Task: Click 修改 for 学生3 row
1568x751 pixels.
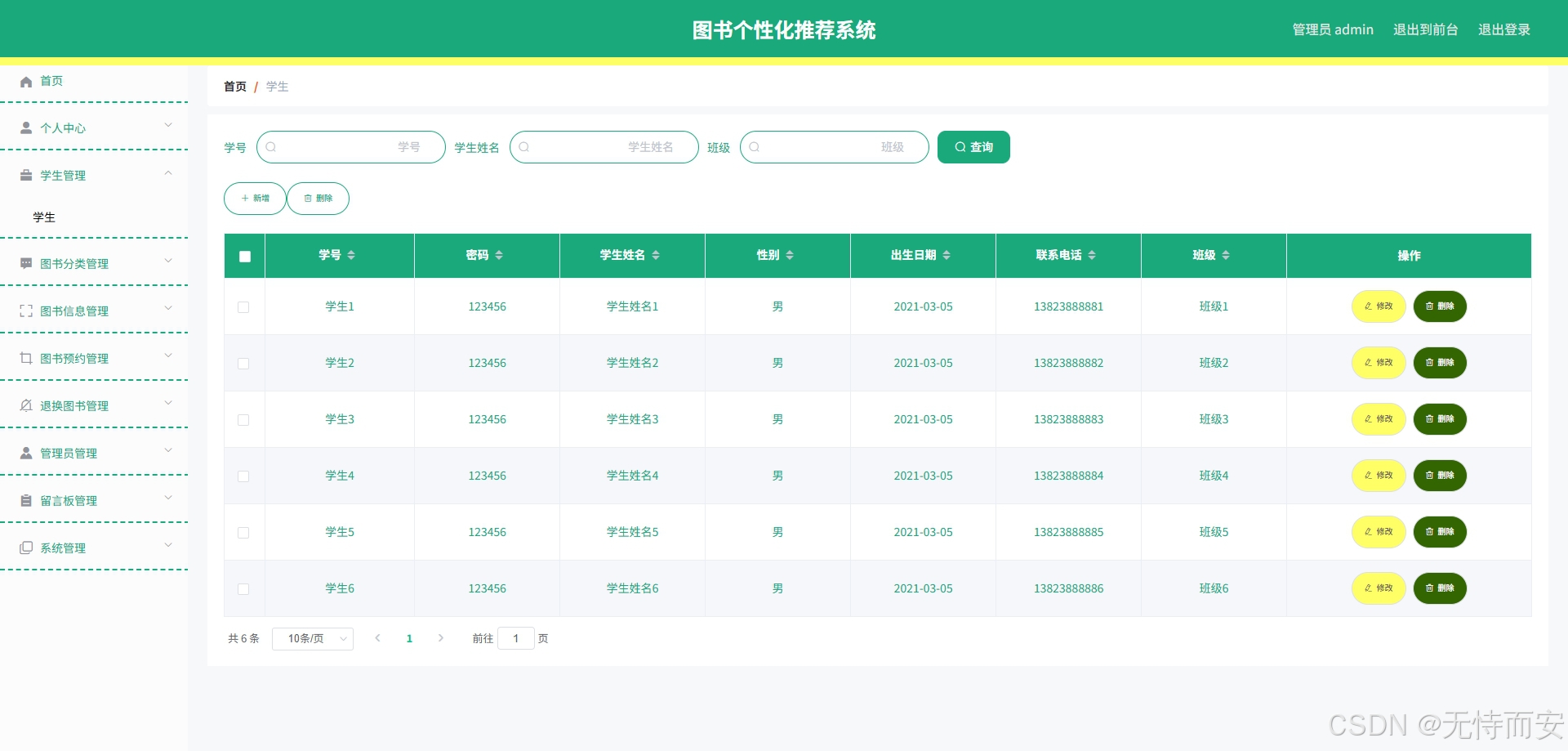Action: [1379, 419]
